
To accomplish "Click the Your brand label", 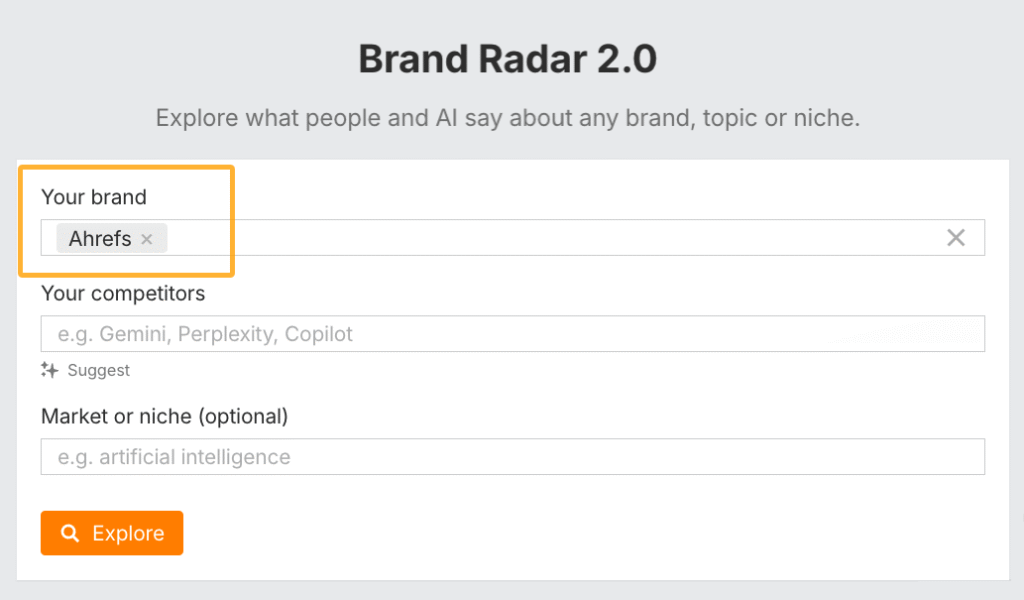I will point(95,197).
